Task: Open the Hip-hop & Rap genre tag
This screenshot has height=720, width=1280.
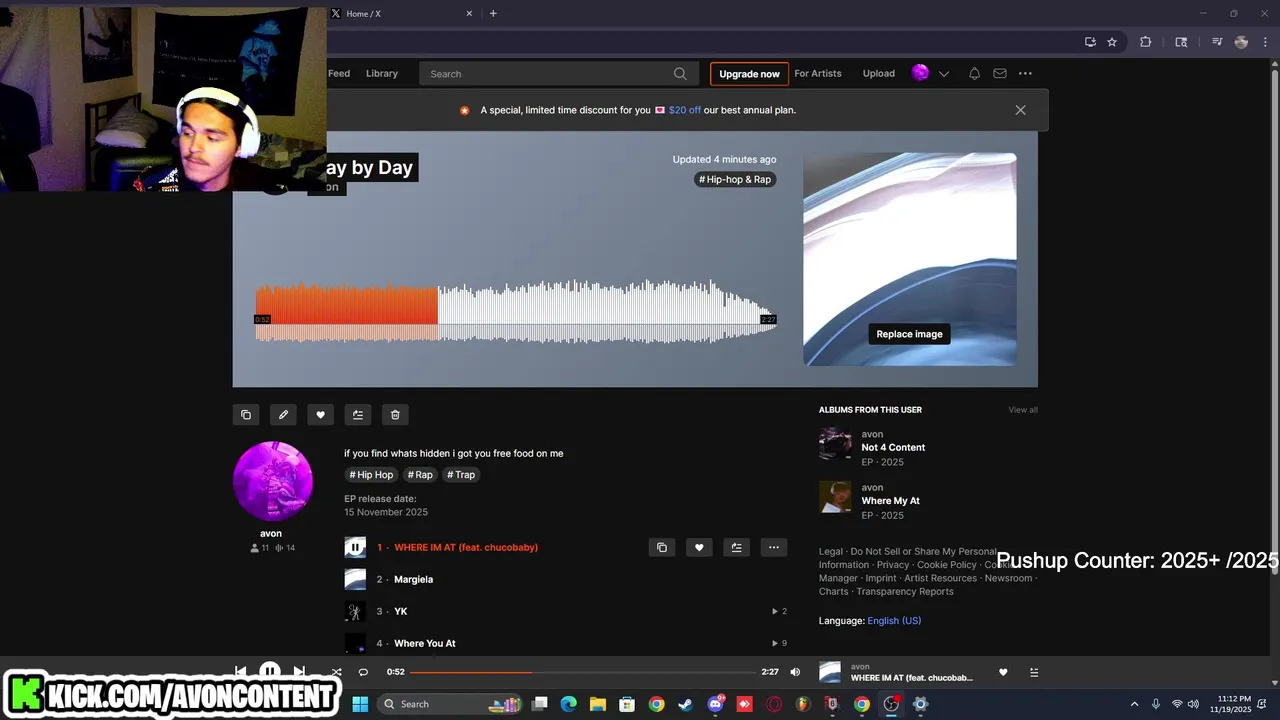Action: click(x=735, y=179)
